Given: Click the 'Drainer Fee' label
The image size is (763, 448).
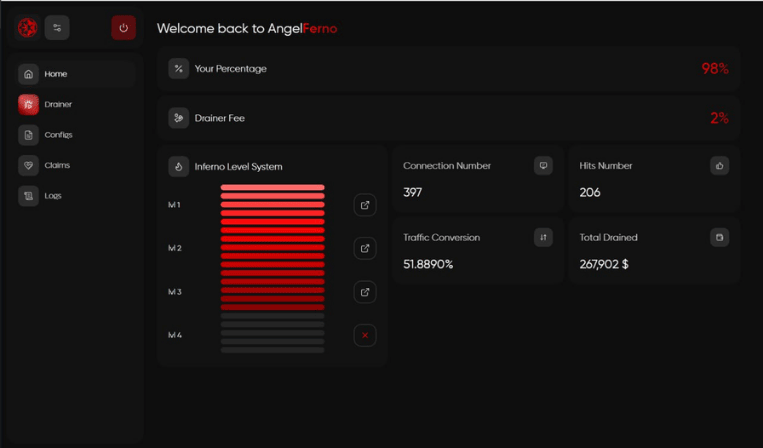Looking at the screenshot, I should (x=219, y=118).
